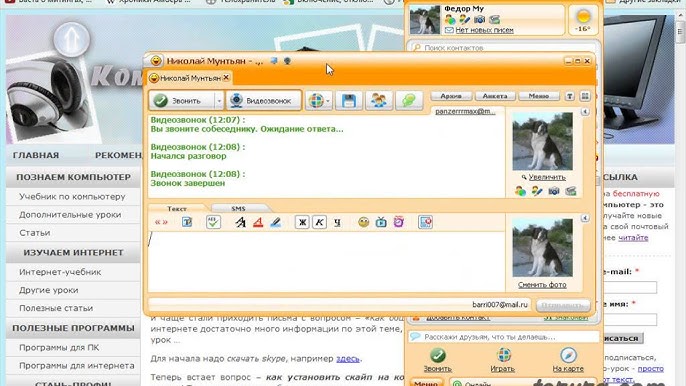Click video icon under contact photo
Viewport: 686px width, 386px height.
coord(570,191)
